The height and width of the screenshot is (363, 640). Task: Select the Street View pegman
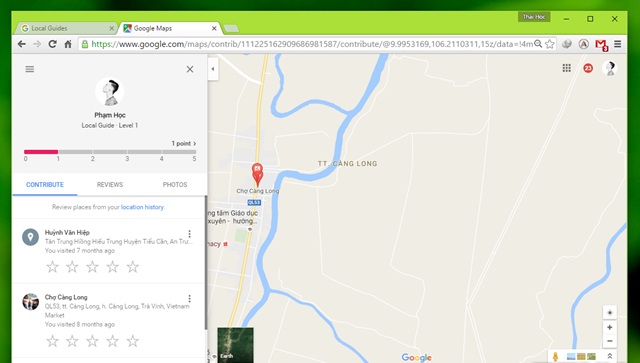coord(555,356)
